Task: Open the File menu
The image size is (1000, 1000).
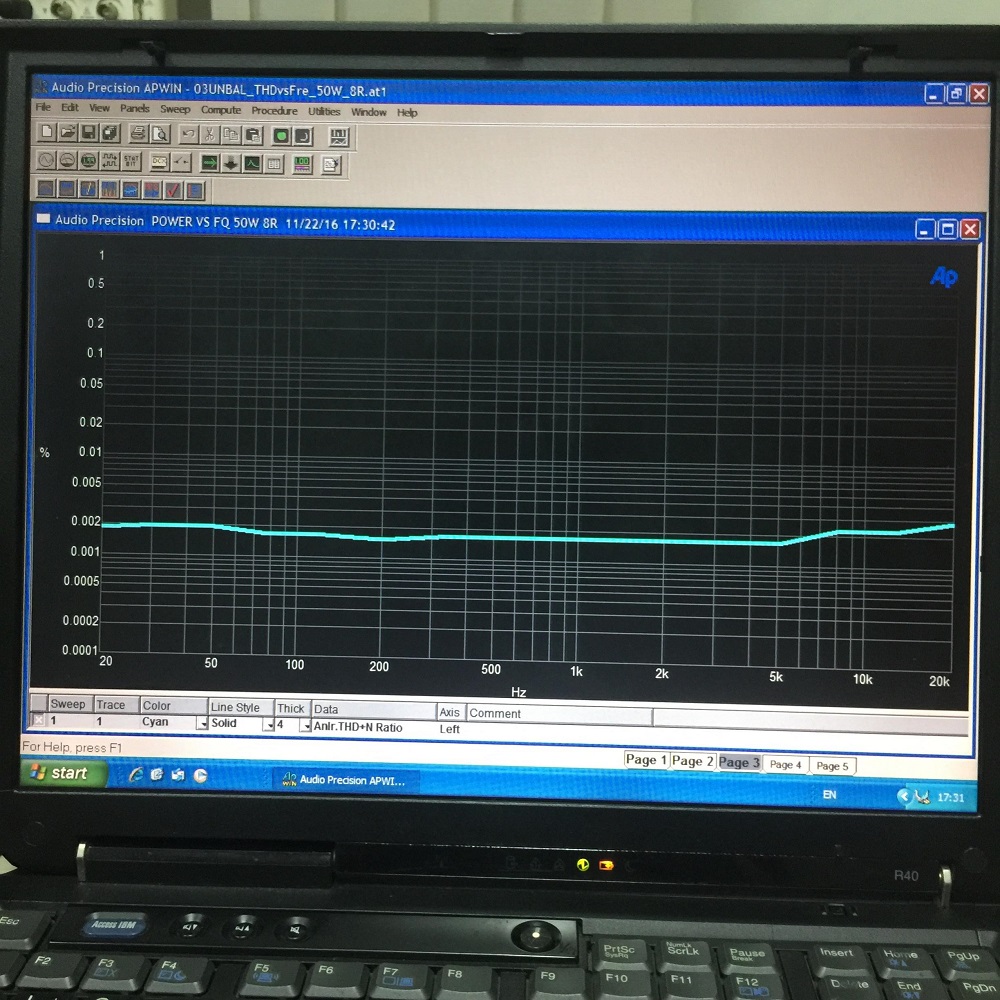Action: coord(43,107)
